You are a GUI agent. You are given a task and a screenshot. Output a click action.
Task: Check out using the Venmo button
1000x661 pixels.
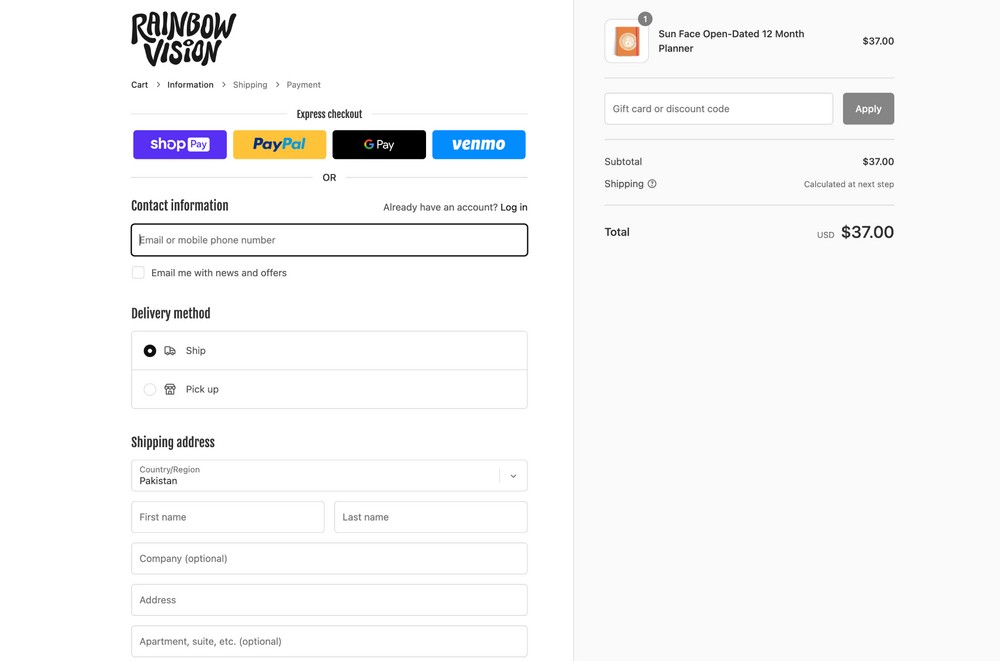coord(478,144)
